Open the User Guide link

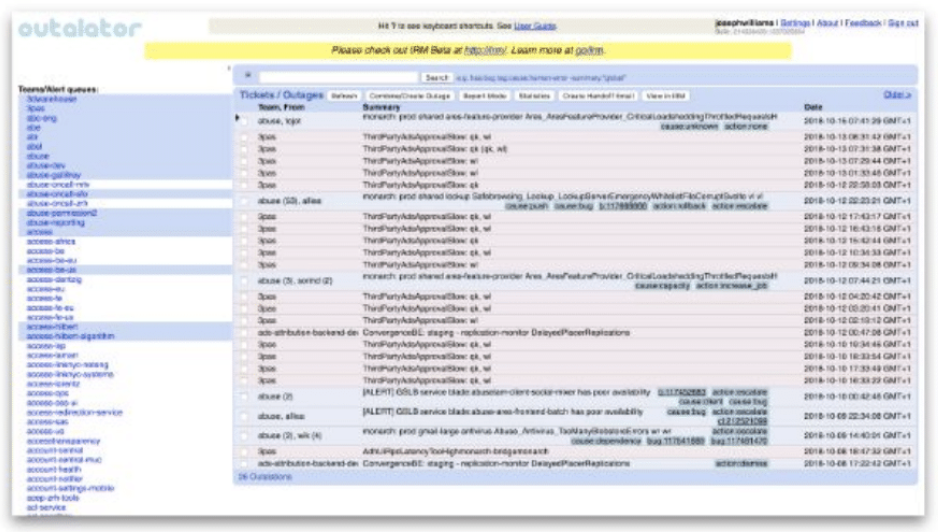[x=535, y=26]
